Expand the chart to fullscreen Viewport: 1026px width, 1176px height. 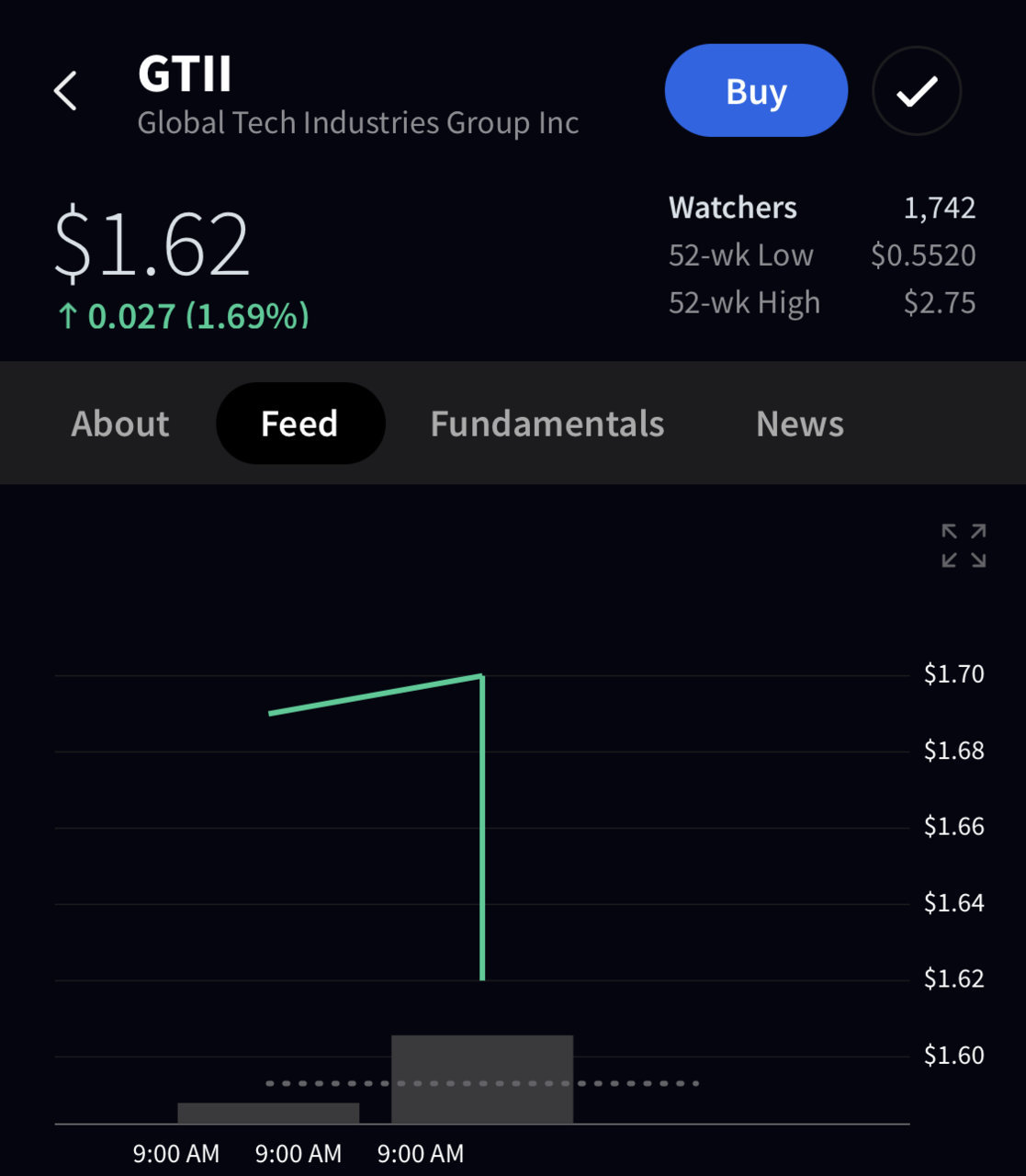click(964, 546)
